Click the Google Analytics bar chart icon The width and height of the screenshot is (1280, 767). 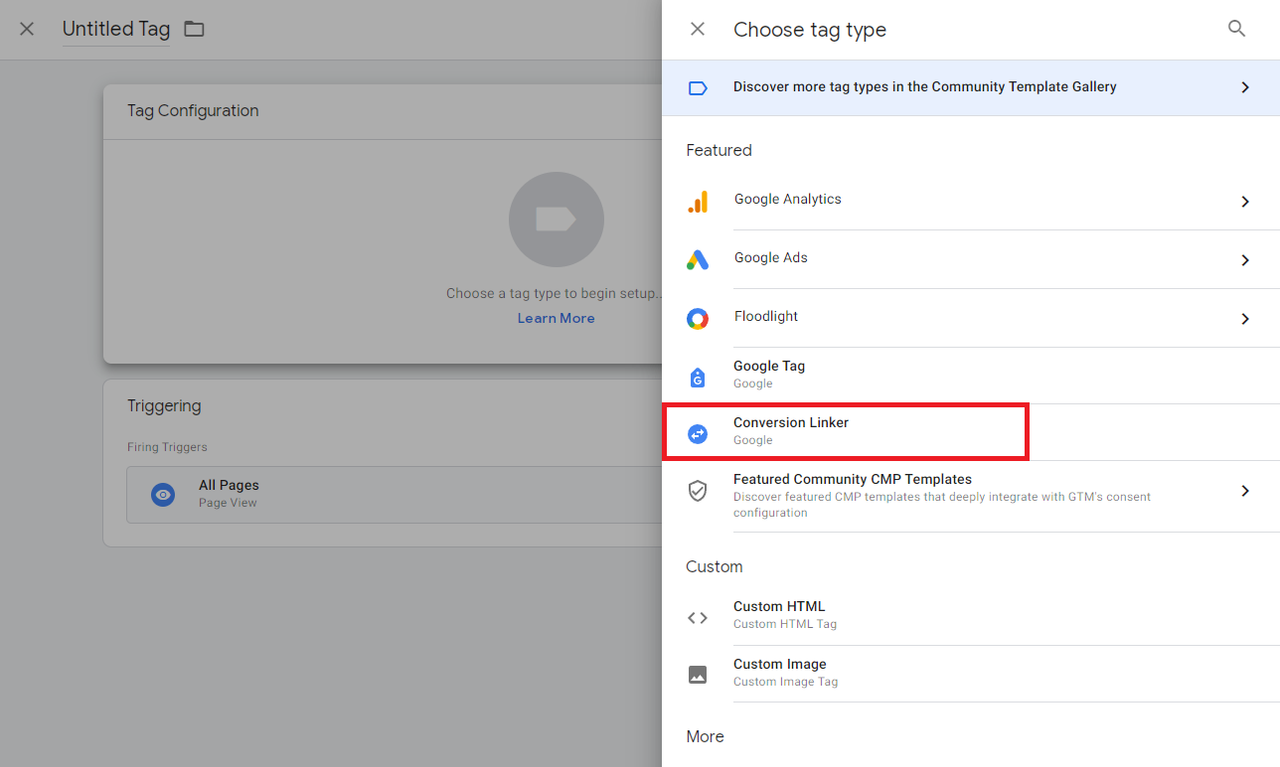(x=698, y=201)
